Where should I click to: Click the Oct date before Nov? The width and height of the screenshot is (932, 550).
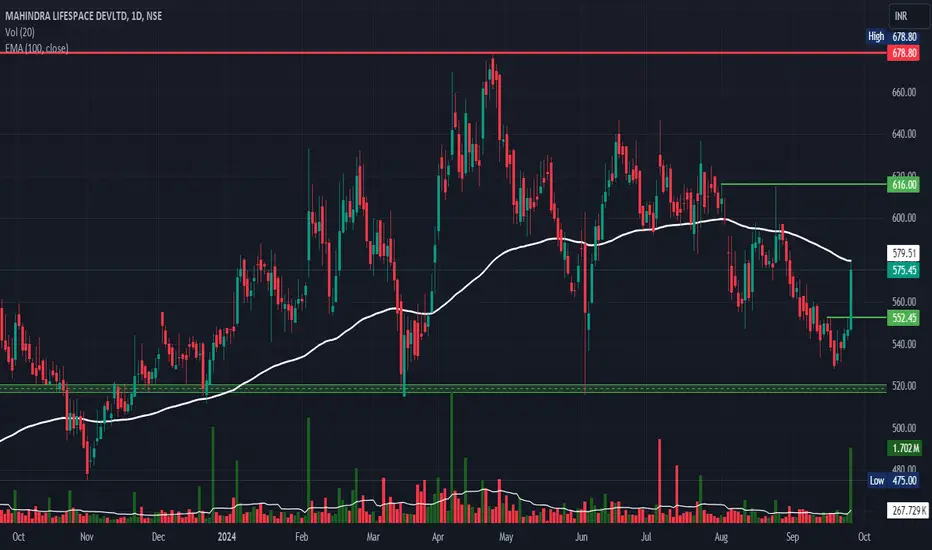(18, 537)
